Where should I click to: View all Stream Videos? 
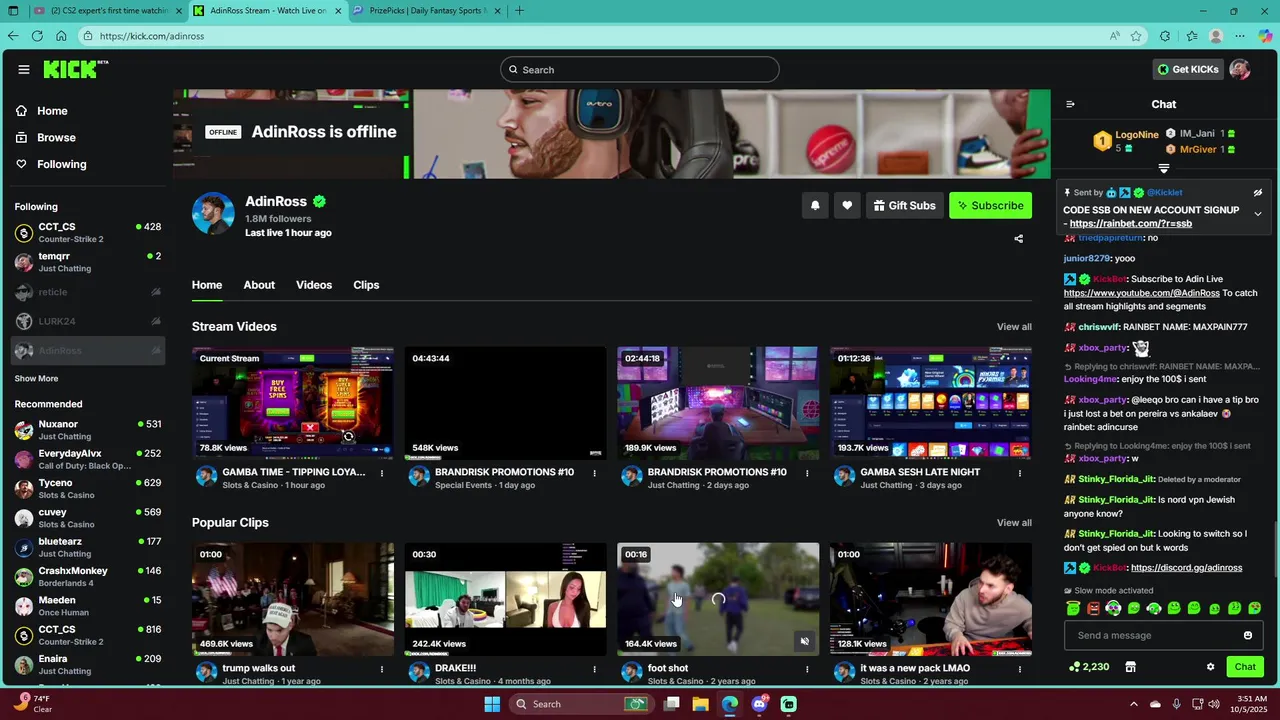pos(1014,327)
